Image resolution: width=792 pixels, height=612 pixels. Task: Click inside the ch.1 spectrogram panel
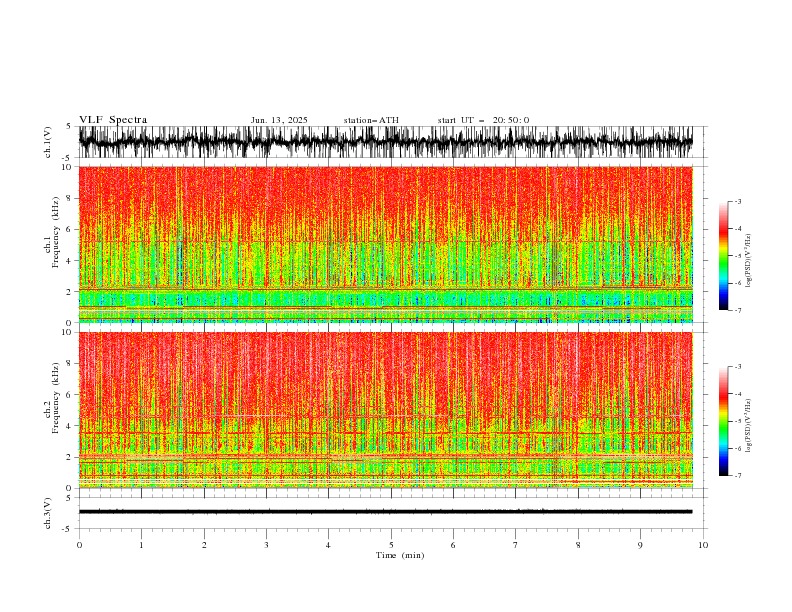pos(385,244)
